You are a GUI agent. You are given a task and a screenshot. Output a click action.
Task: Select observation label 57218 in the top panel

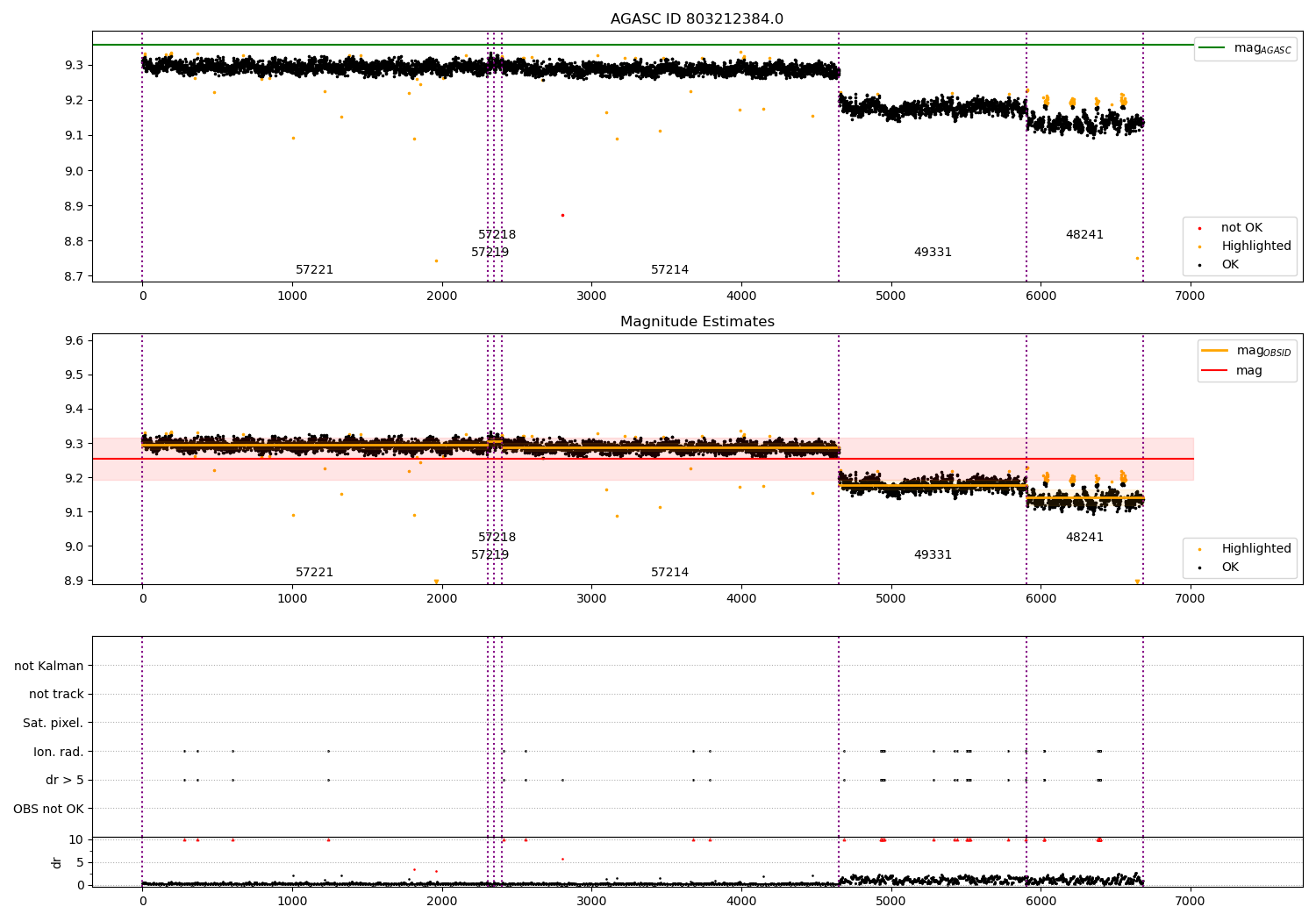coord(497,235)
